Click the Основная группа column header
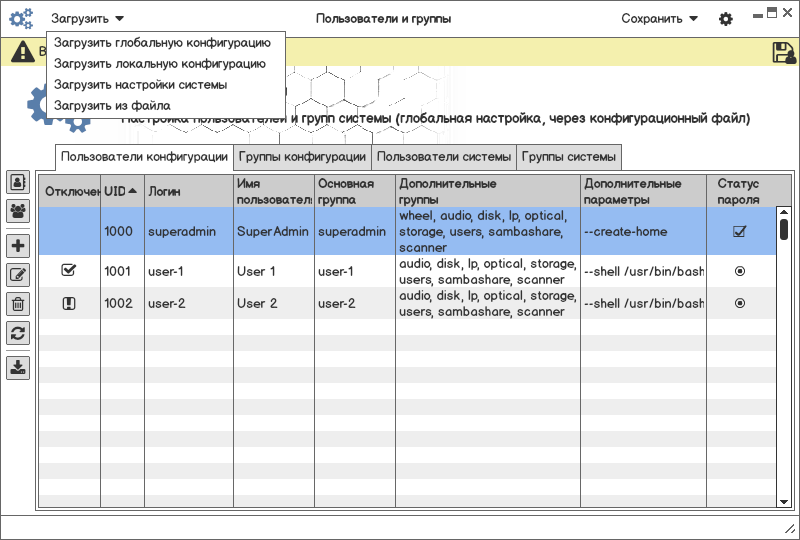This screenshot has width=800, height=540. [x=355, y=191]
